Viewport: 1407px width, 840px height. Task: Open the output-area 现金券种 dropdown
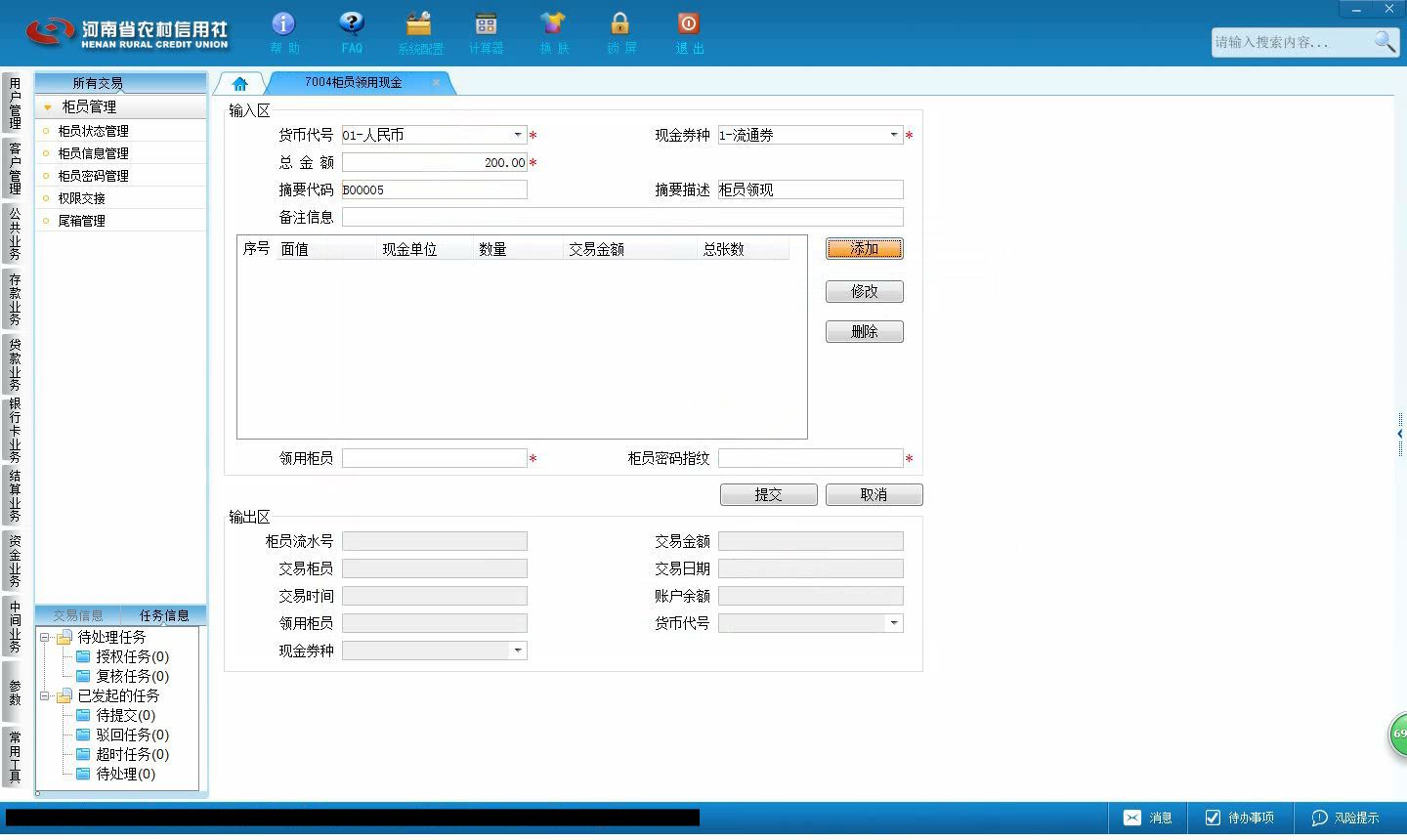click(518, 651)
